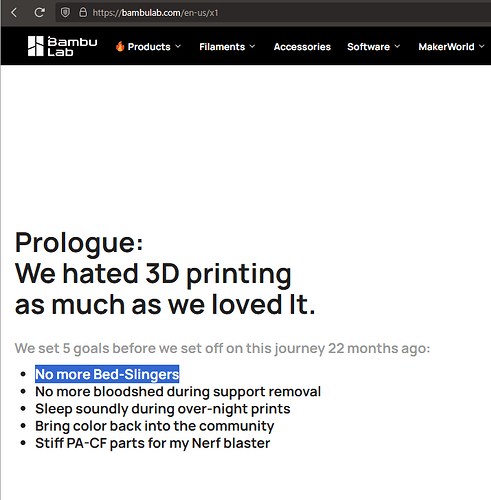This screenshot has height=500, width=491.
Task: Expand the MakerWorld dropdown chevron
Action: click(482, 46)
